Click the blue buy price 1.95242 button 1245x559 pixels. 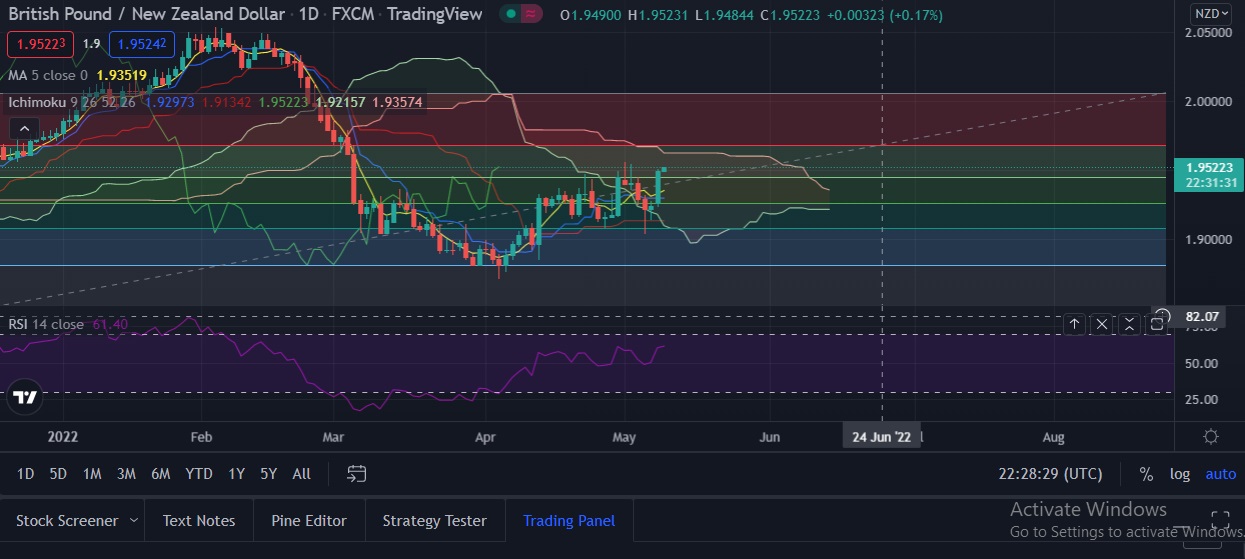pyautogui.click(x=142, y=44)
